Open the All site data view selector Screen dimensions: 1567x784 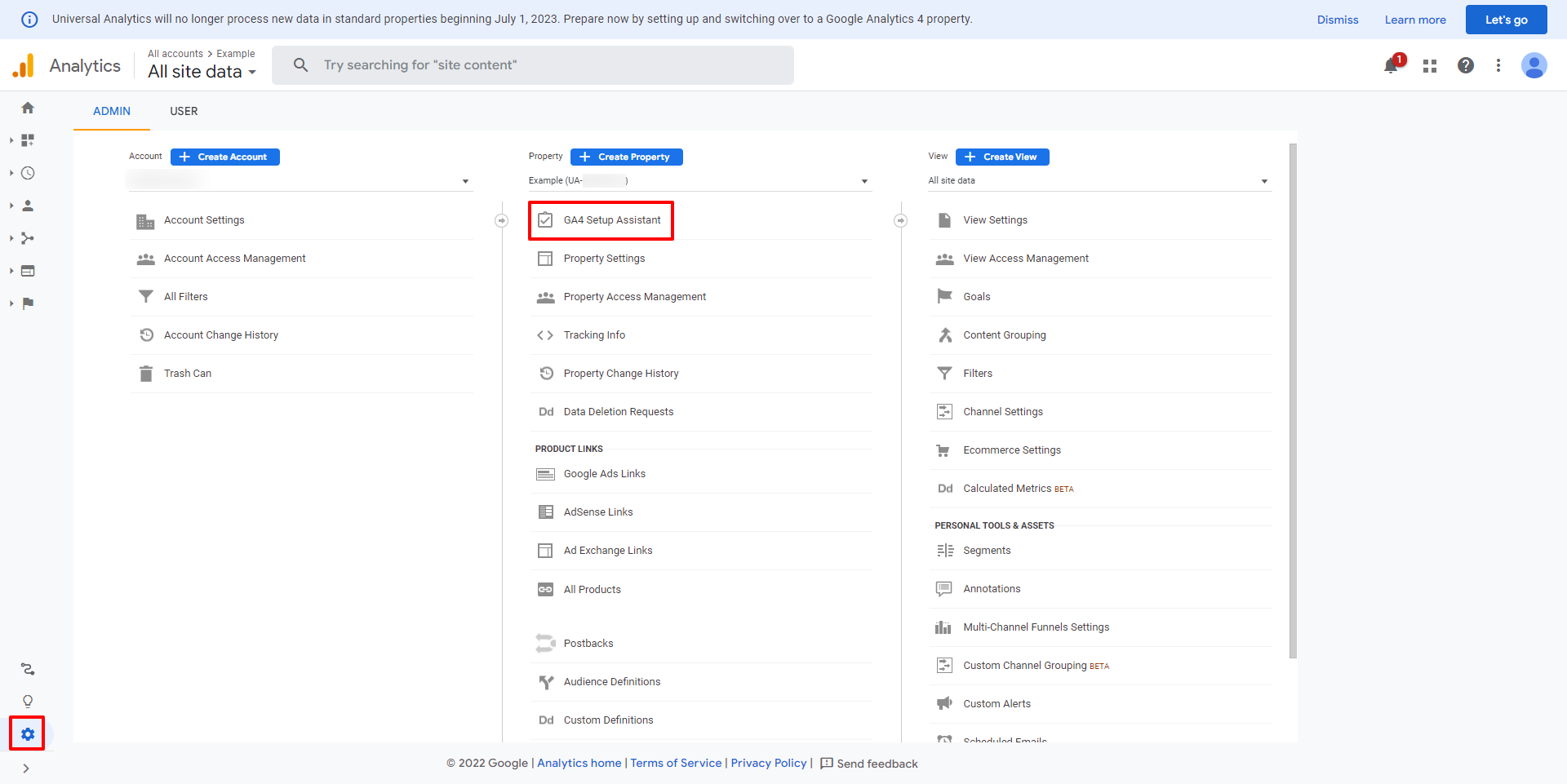(202, 72)
